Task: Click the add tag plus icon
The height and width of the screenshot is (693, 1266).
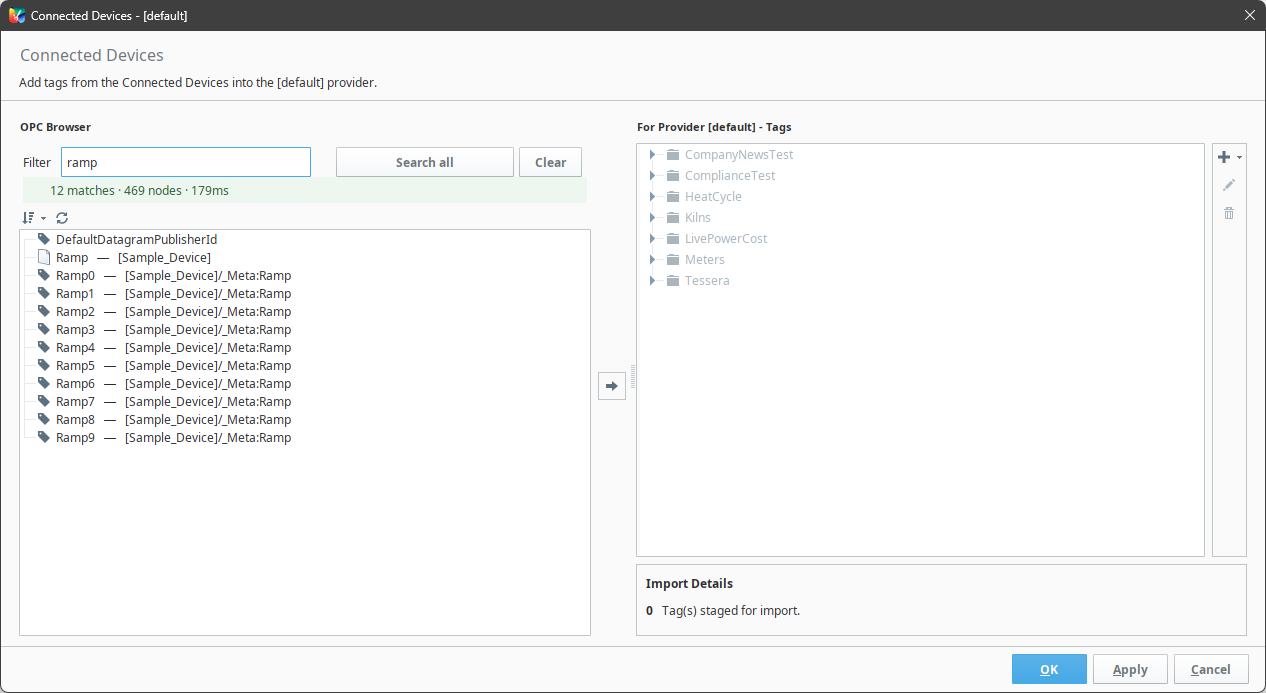Action: point(1224,157)
